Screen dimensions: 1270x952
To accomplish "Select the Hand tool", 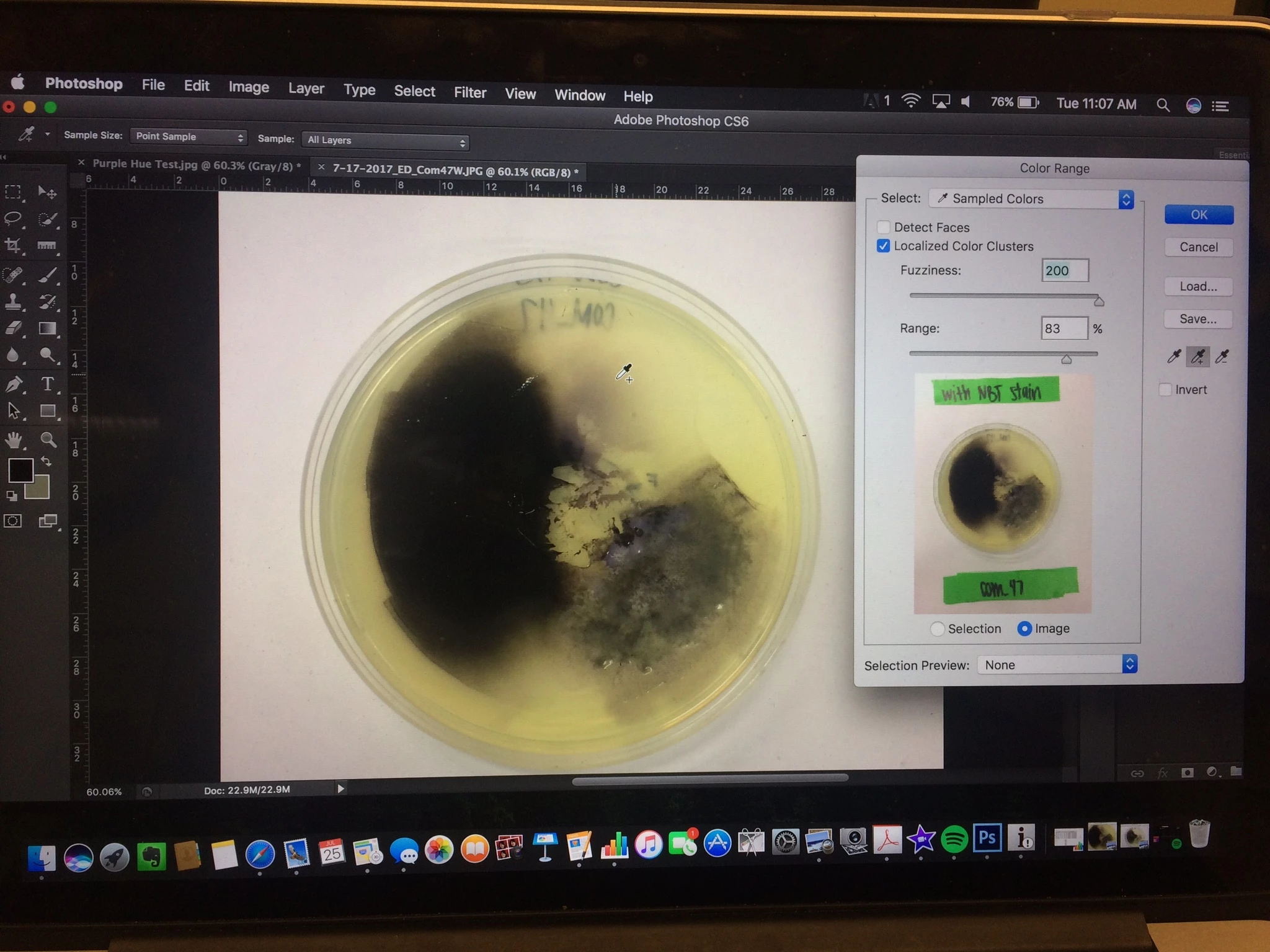I will click(14, 440).
